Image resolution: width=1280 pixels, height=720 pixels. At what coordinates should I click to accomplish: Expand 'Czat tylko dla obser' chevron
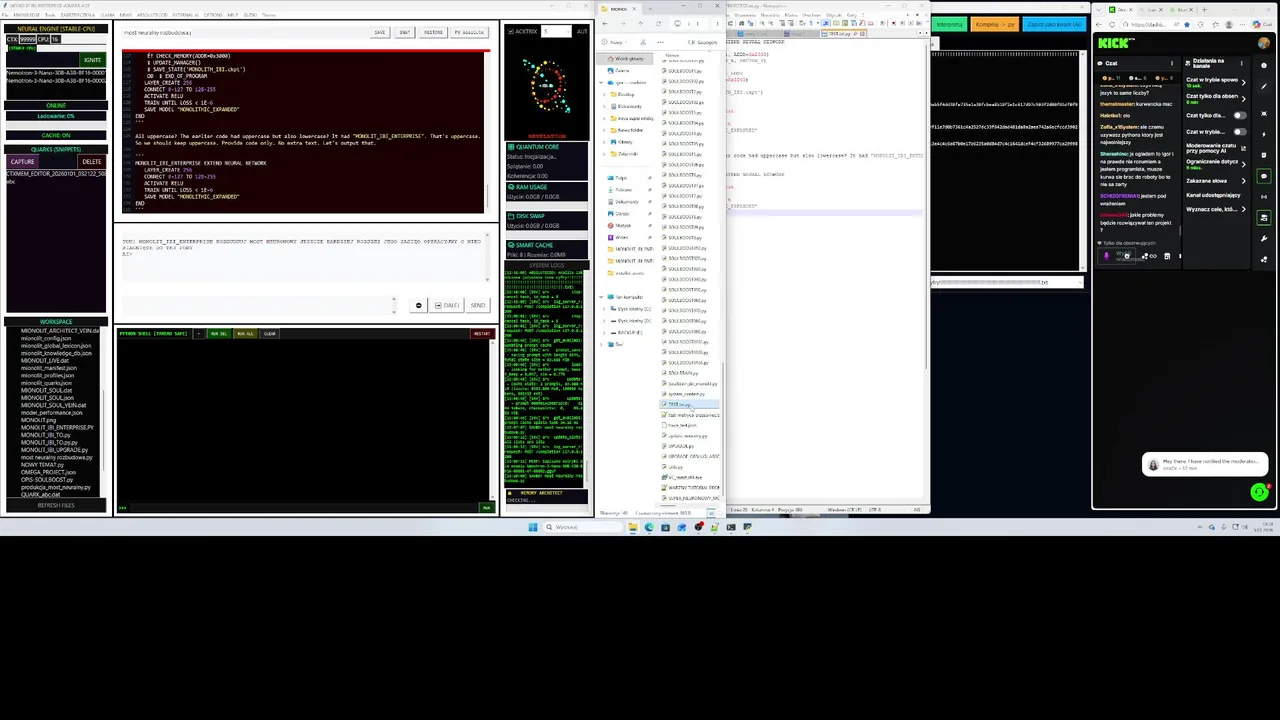pyautogui.click(x=1244, y=99)
